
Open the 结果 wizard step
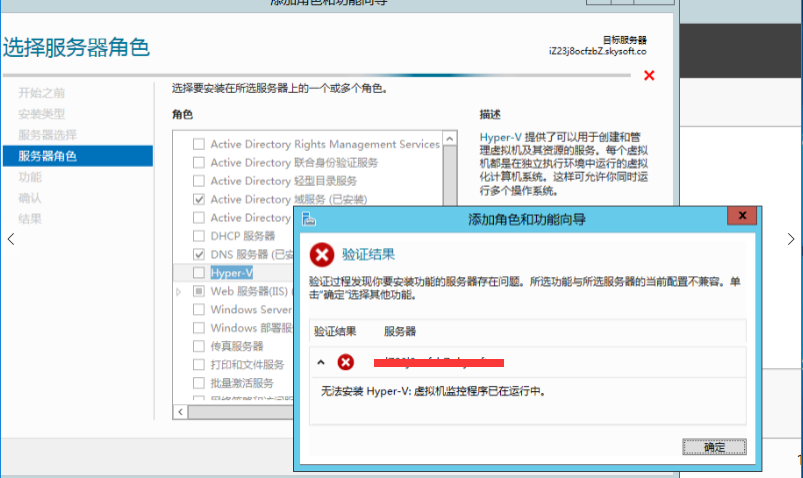point(30,219)
